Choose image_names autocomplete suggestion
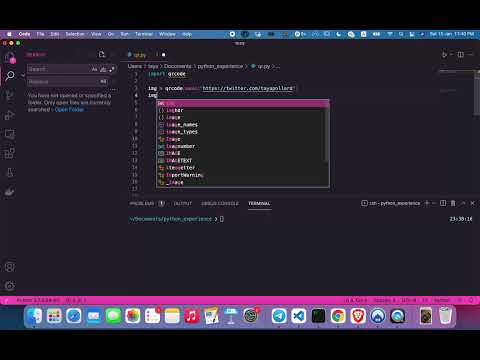 tap(243, 125)
